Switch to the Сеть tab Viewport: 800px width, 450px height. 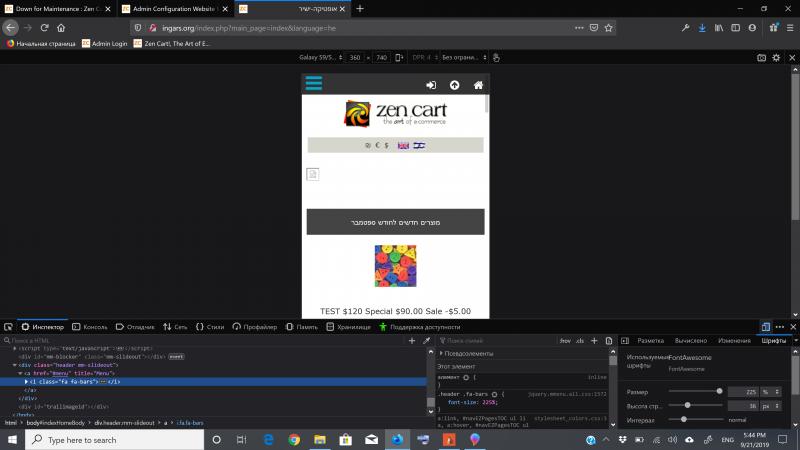coord(176,327)
